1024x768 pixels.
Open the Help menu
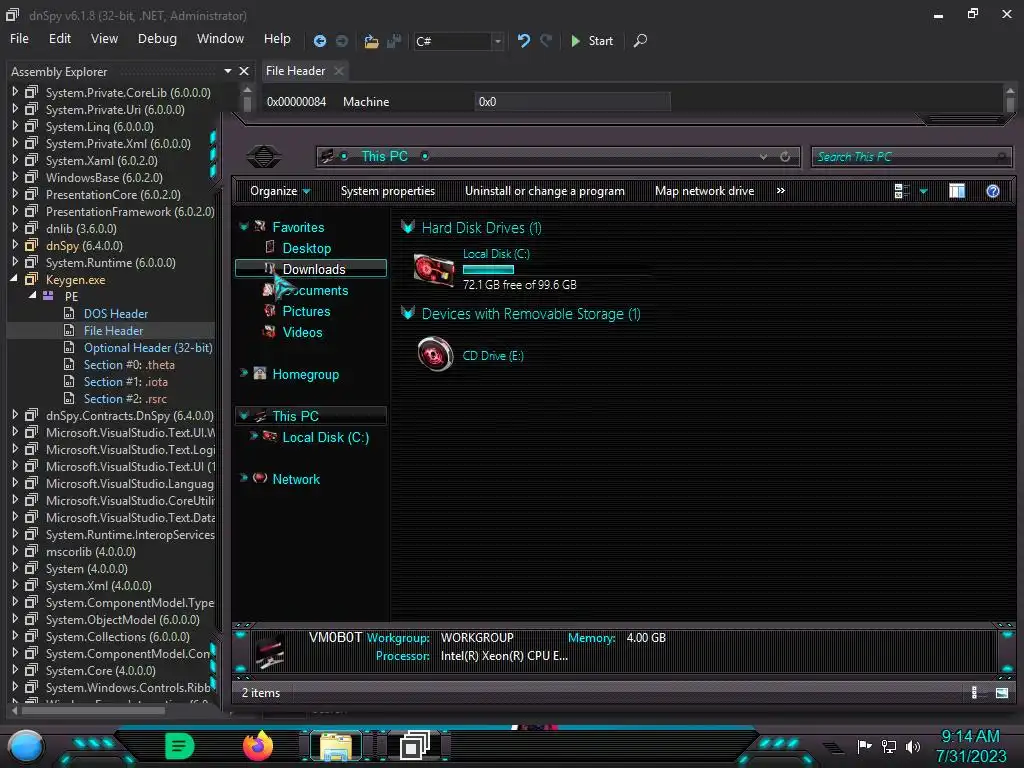(277, 39)
